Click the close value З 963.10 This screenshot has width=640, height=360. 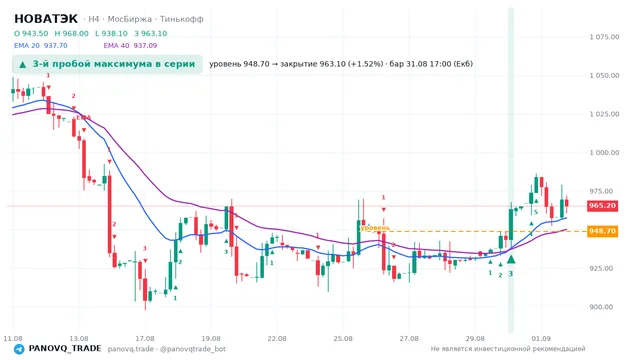tap(151, 33)
